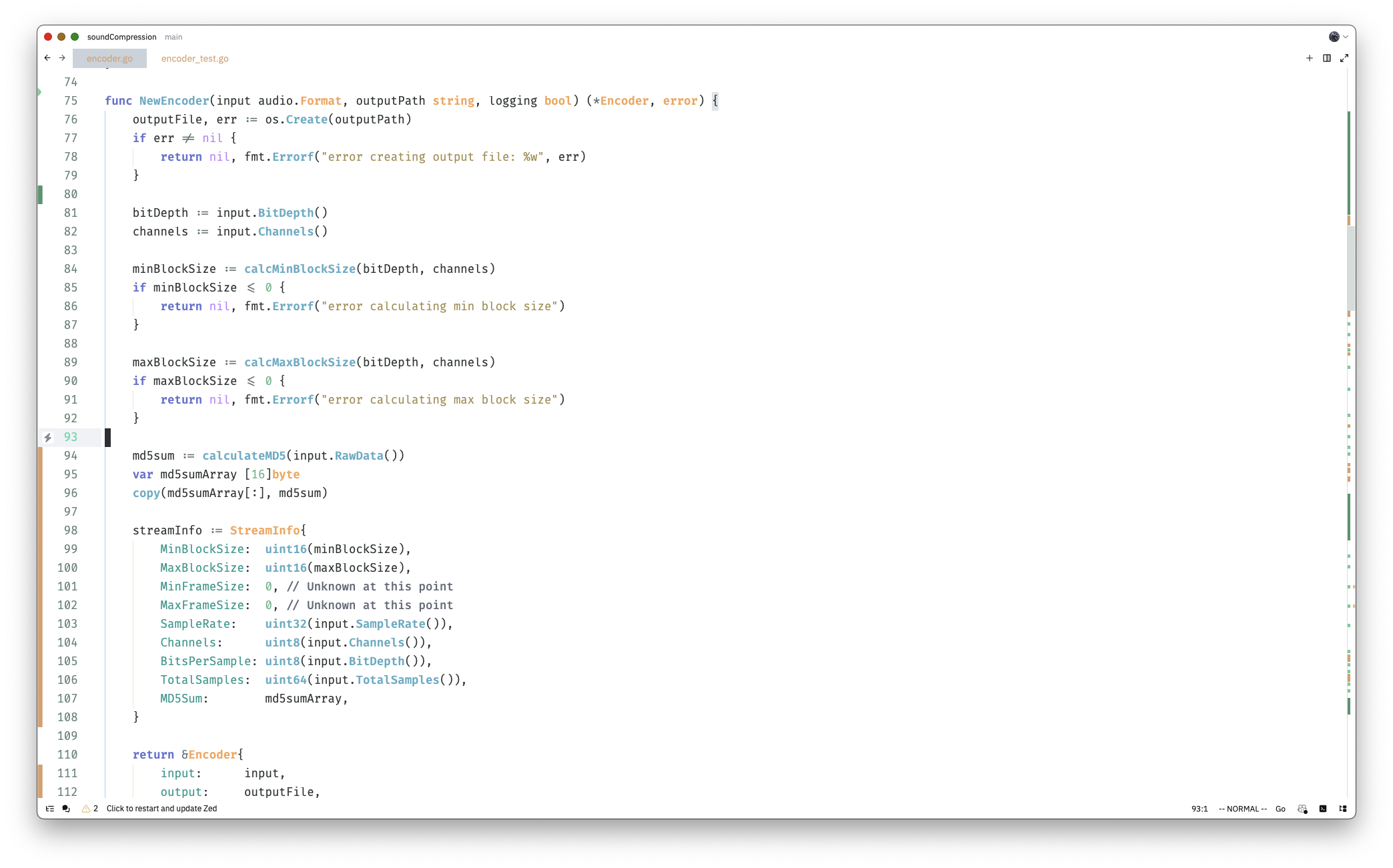This screenshot has height=868, width=1393.
Task: Open go-to-line via 93:1 position
Action: point(1200,809)
